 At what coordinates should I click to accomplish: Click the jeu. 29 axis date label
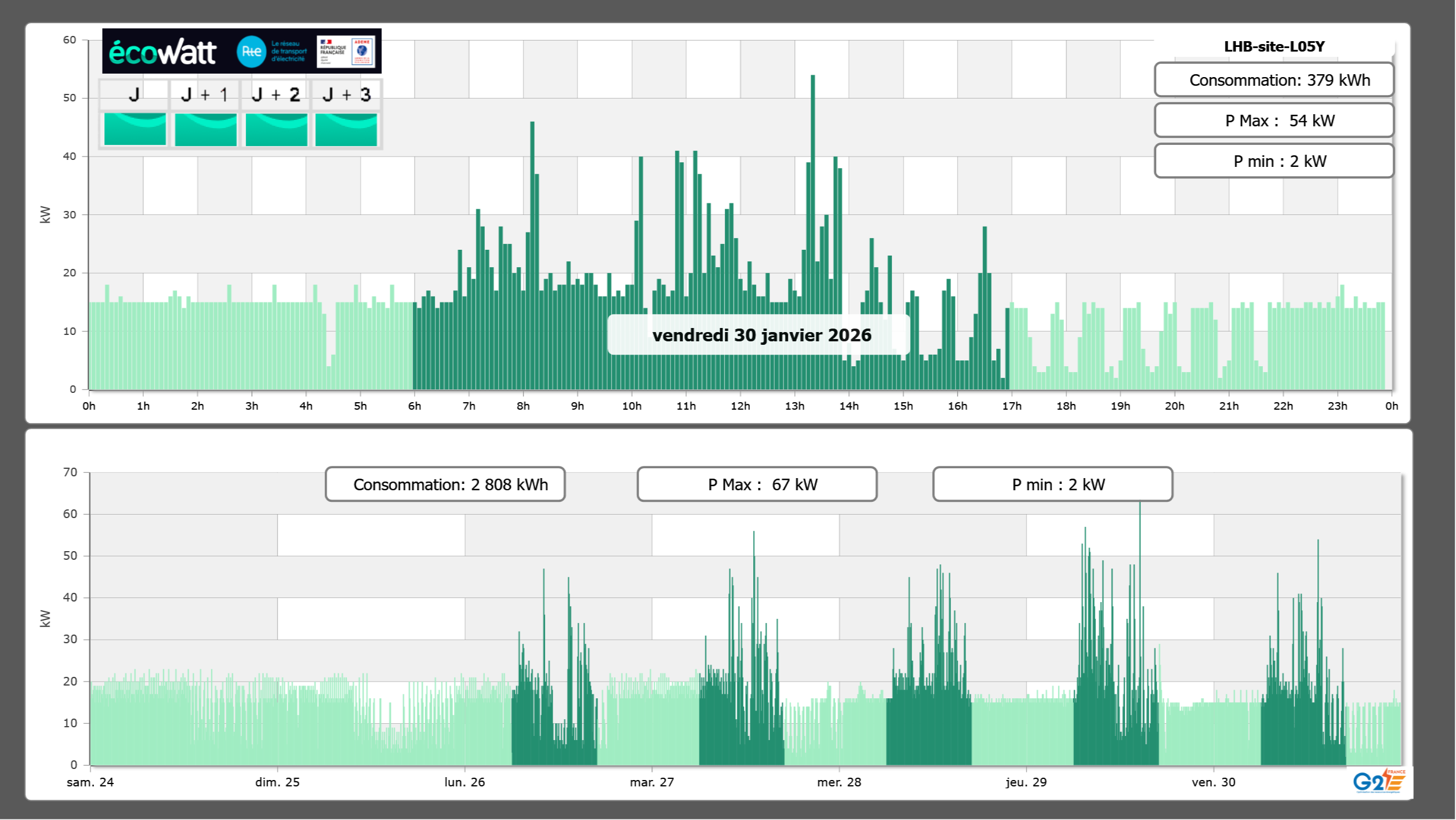(x=1026, y=782)
